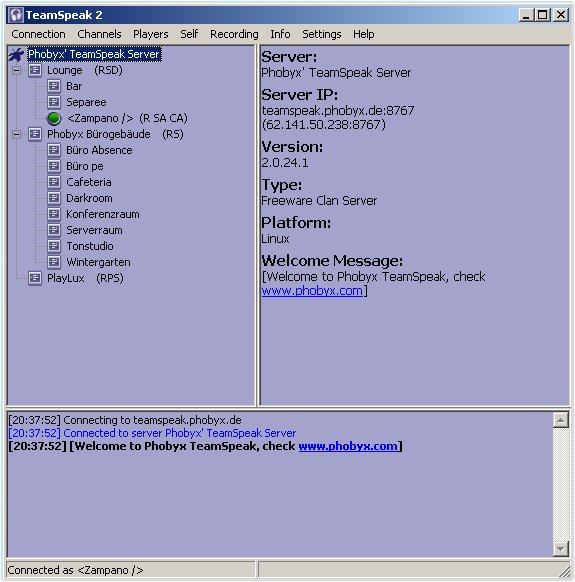Open the Connection menu
575x582 pixels.
pyautogui.click(x=38, y=34)
